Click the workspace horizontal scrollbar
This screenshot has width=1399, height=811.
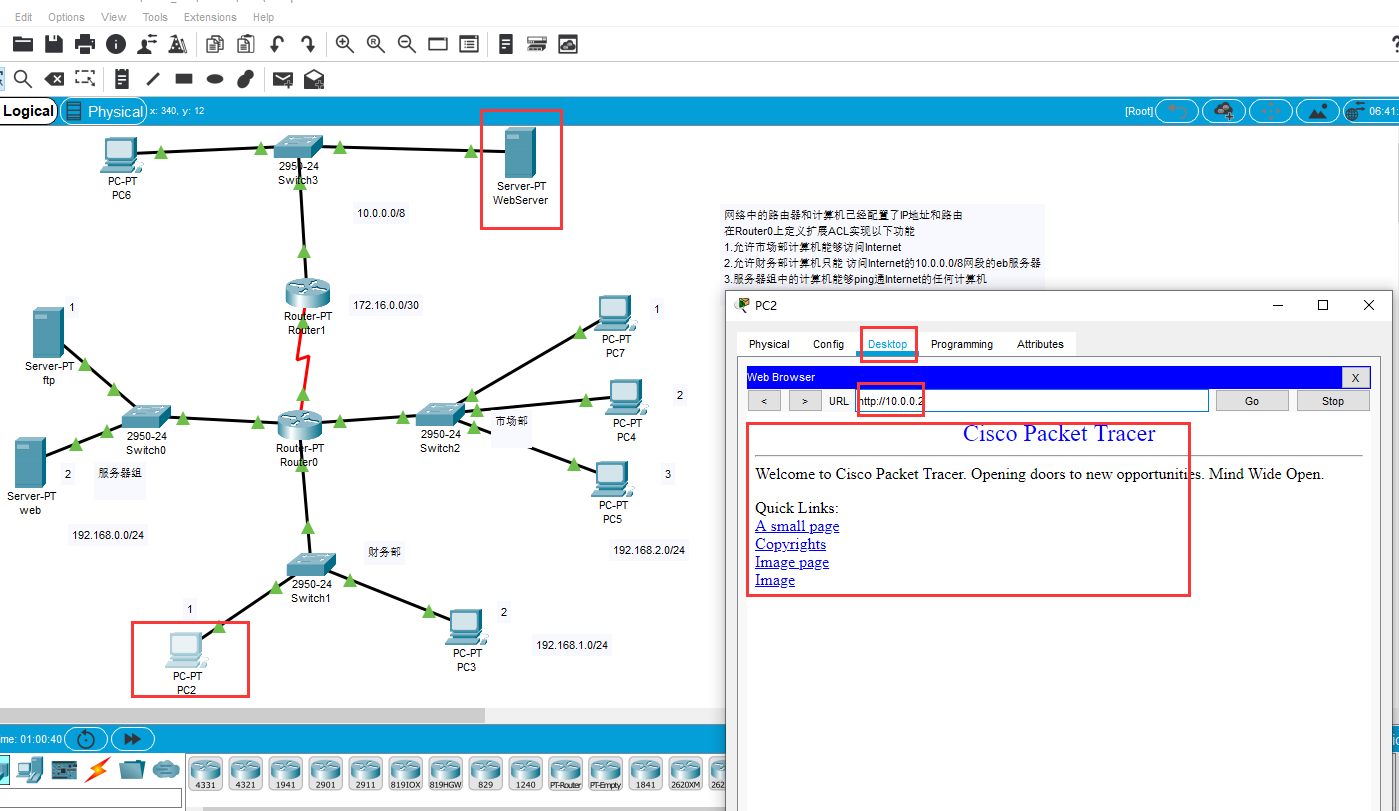click(x=242, y=715)
